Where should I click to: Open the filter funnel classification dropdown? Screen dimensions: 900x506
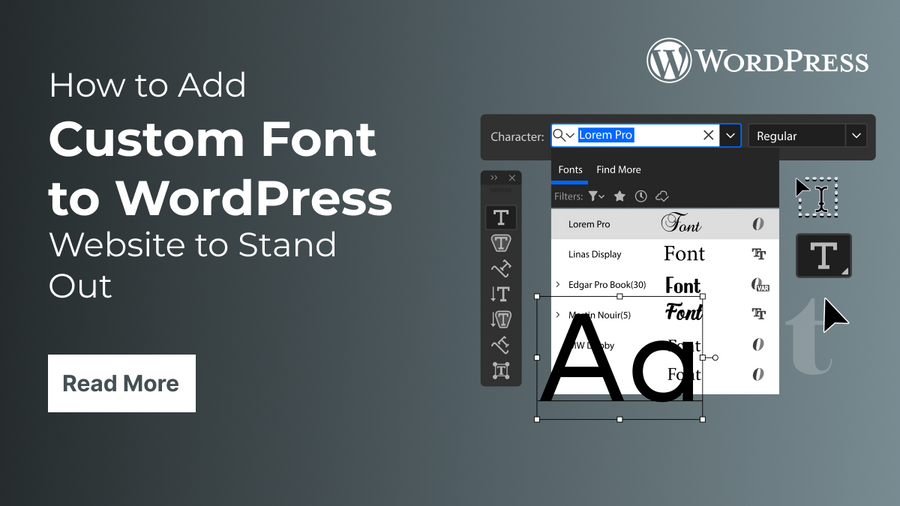click(x=597, y=197)
